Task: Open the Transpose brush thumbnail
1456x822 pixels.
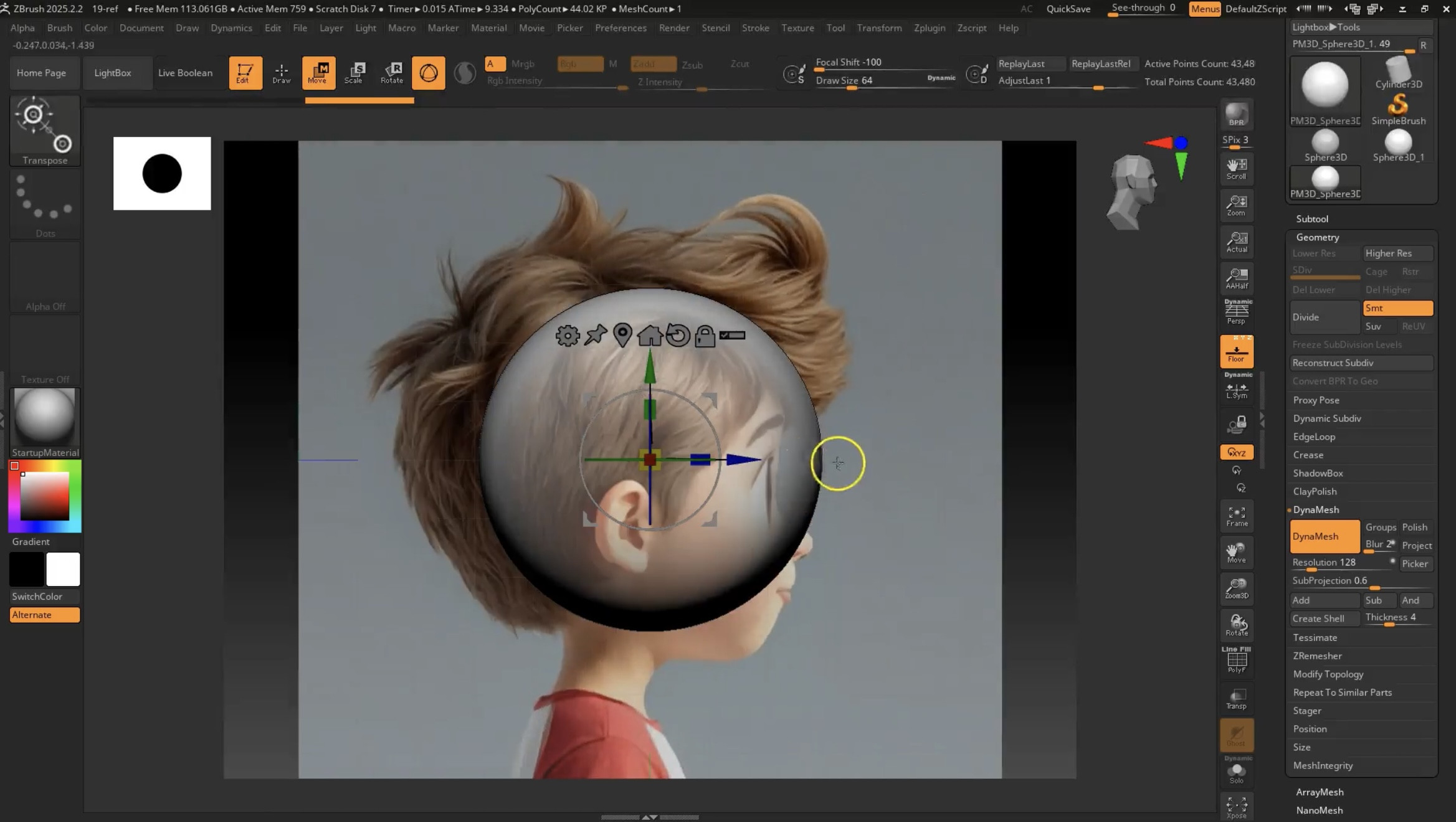Action: 45,131
